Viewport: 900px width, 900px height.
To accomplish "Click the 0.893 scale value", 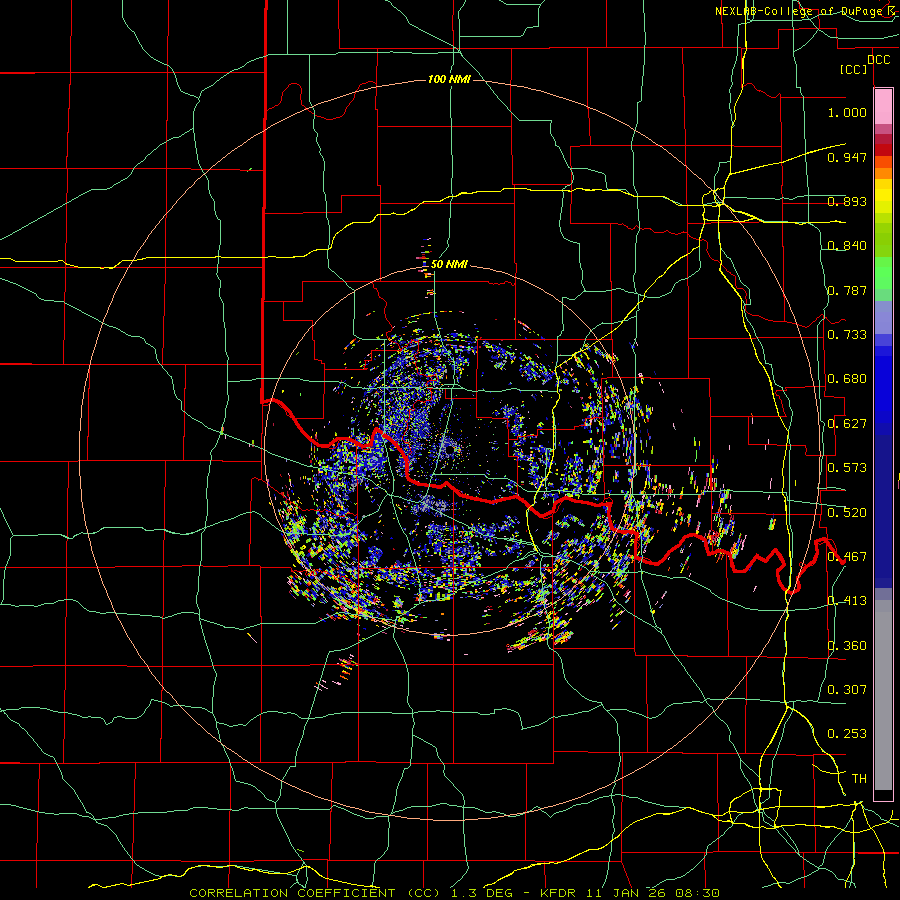I will point(847,201).
